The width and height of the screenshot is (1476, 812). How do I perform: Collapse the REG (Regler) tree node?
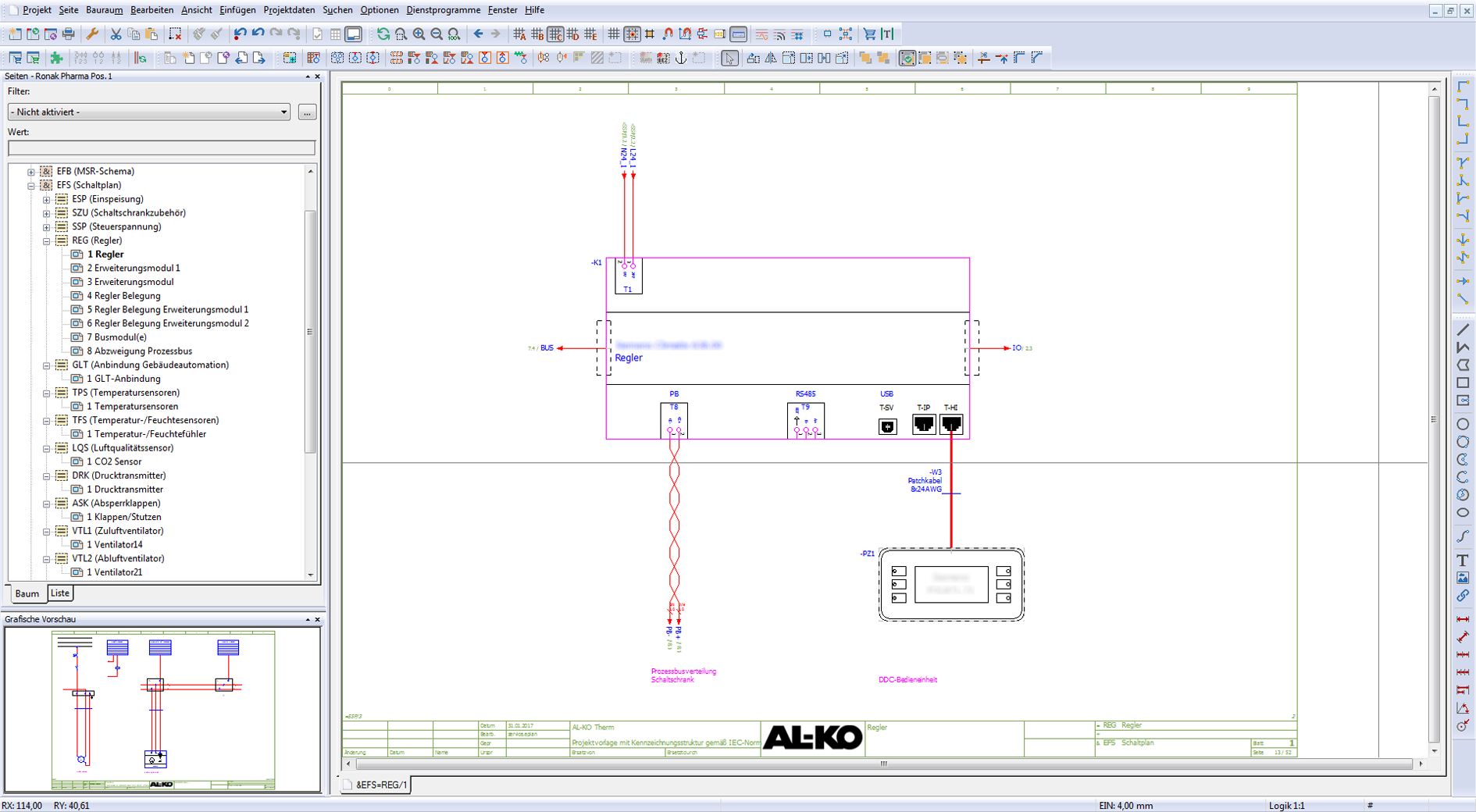click(x=47, y=241)
